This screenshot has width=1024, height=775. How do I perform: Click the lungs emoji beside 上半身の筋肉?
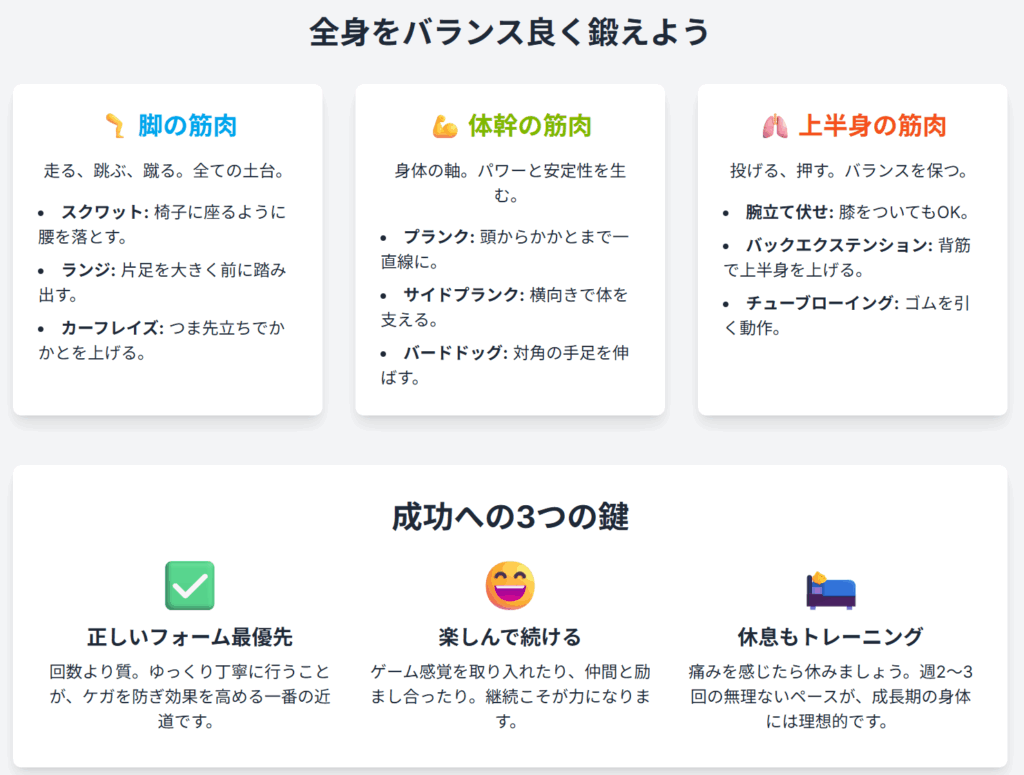(774, 126)
